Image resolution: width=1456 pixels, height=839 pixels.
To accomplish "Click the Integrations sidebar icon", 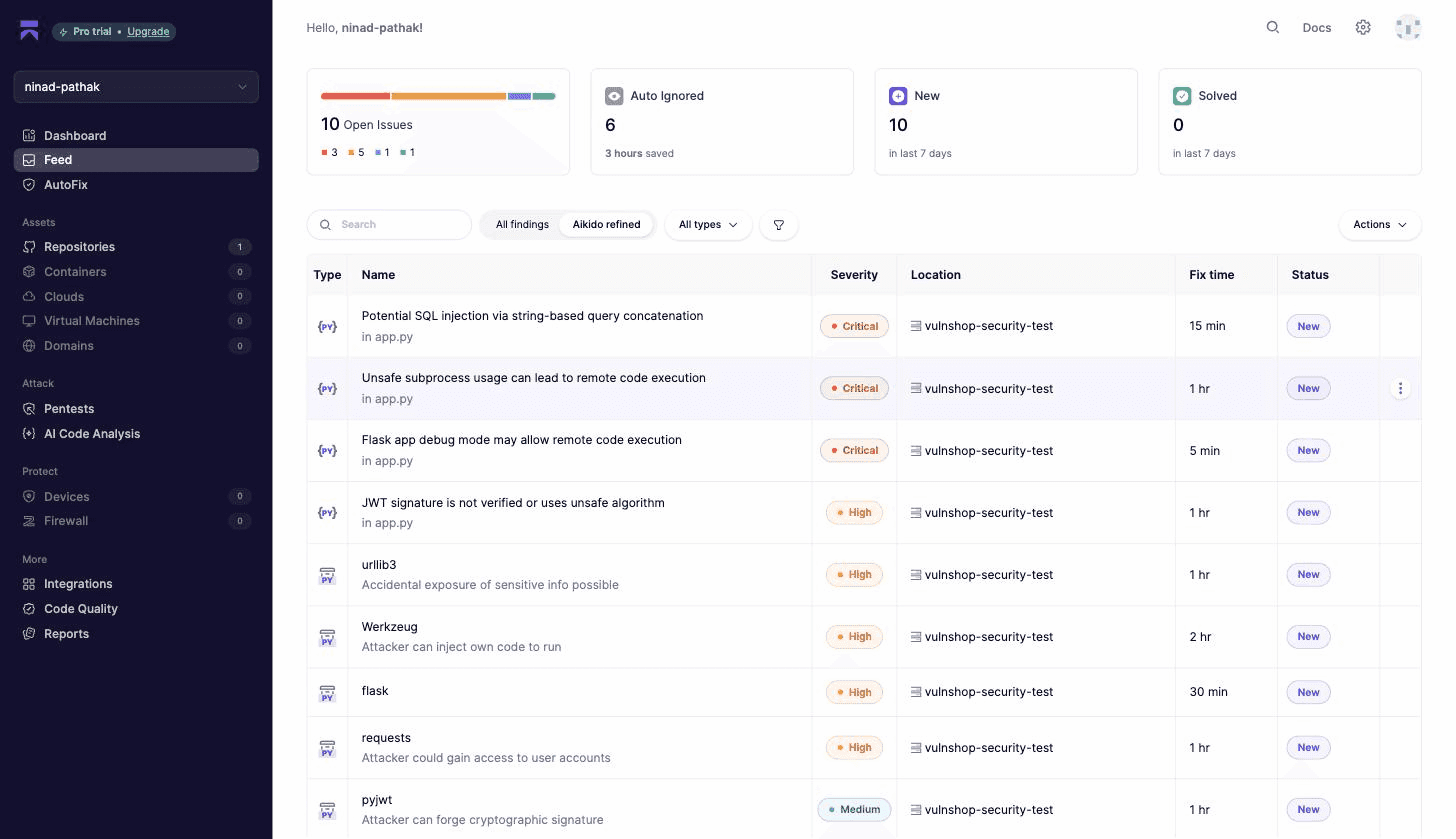I will 29,584.
